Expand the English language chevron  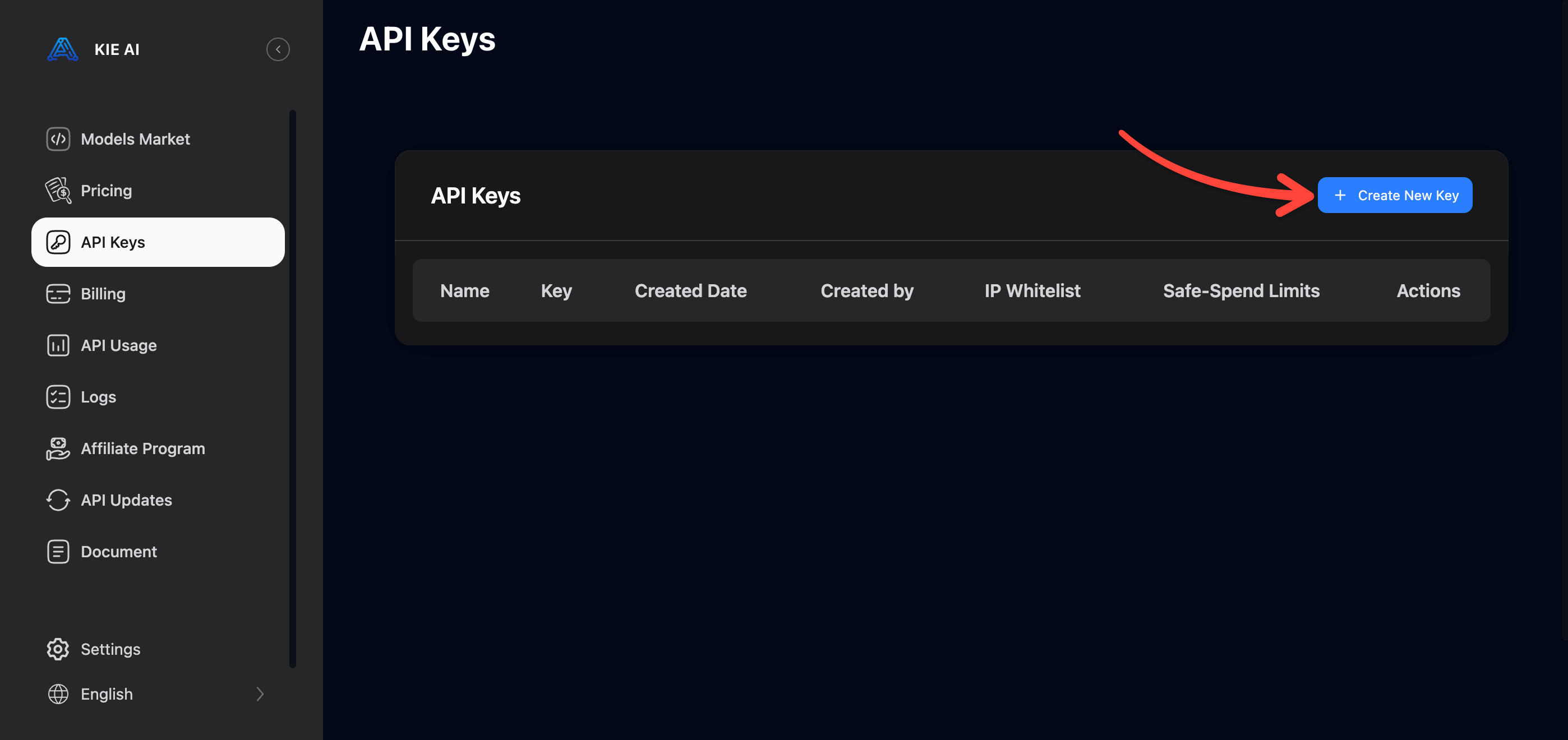pos(260,695)
